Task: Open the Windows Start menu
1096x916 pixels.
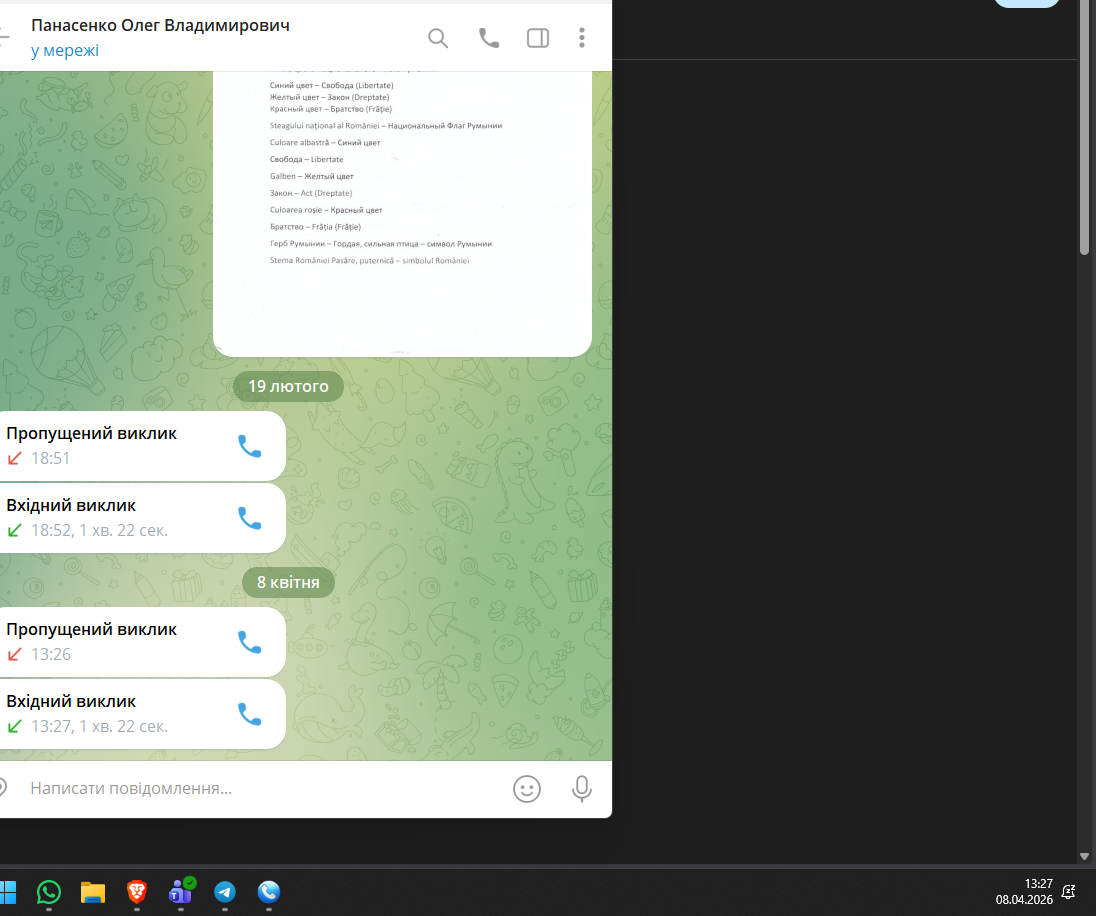Action: point(8,892)
